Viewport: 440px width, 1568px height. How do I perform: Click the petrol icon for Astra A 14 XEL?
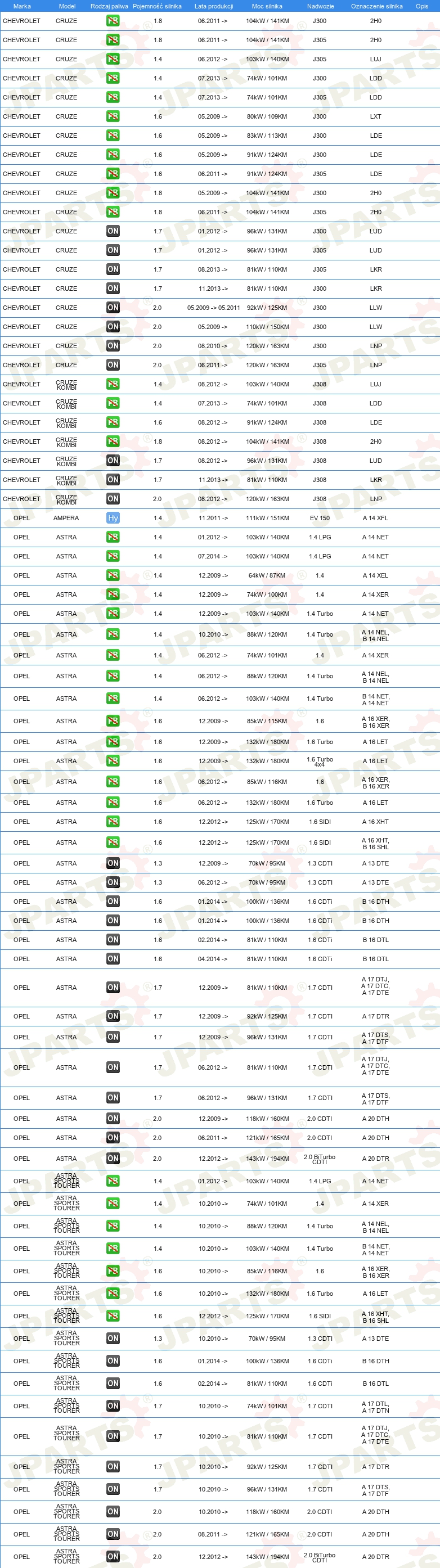113,575
